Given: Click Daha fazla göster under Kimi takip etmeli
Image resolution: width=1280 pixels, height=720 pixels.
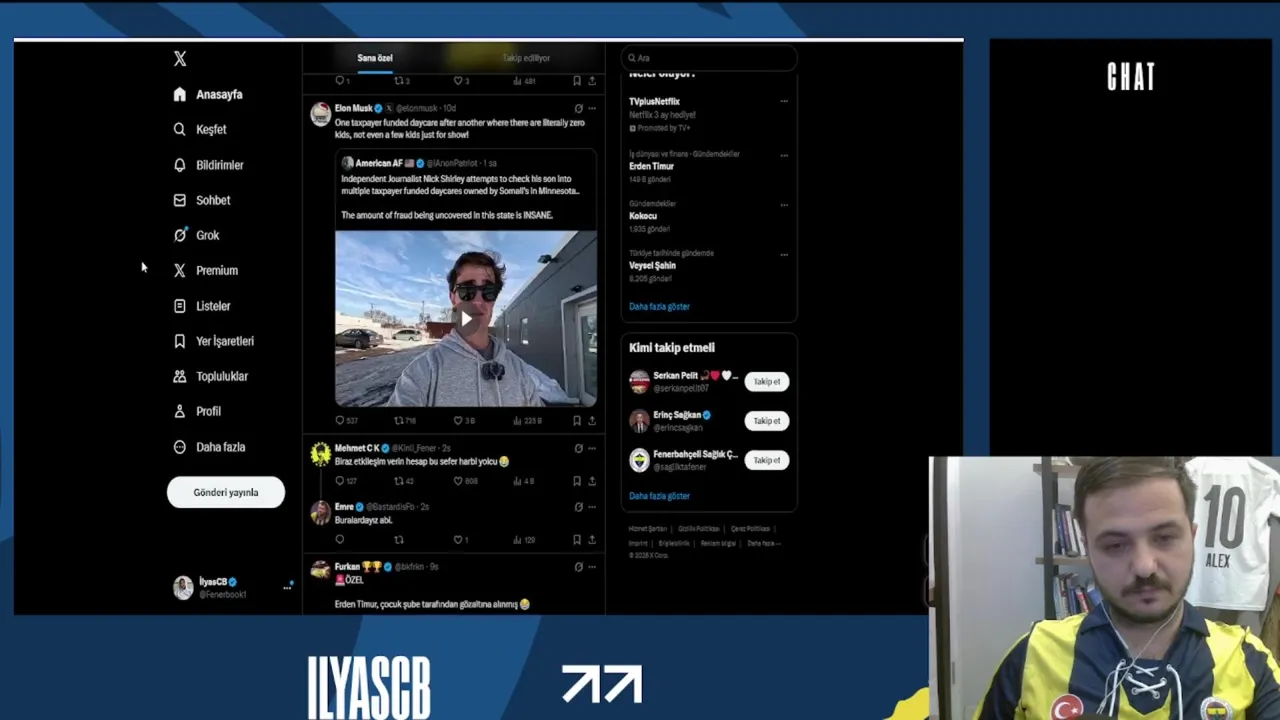Looking at the screenshot, I should [659, 495].
